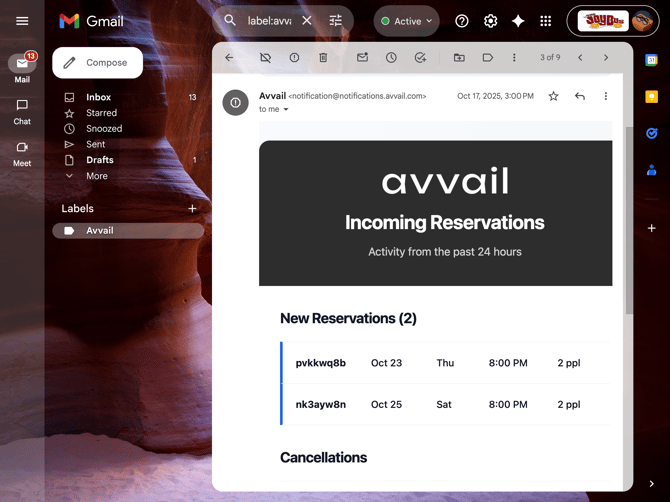
Task: Delete the email with trash icon
Action: click(323, 58)
